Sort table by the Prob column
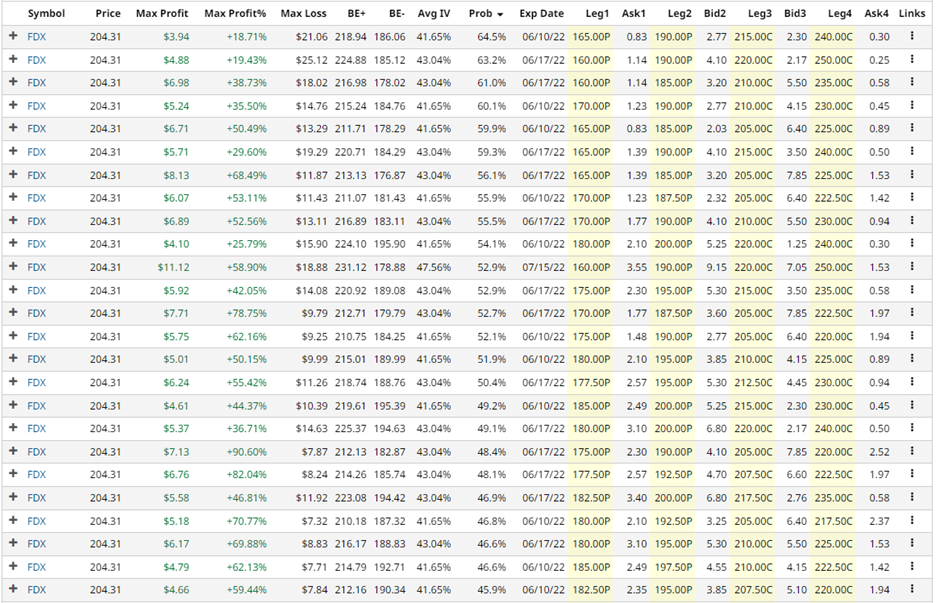Image resolution: width=940 pixels, height=603 pixels. 485,13
